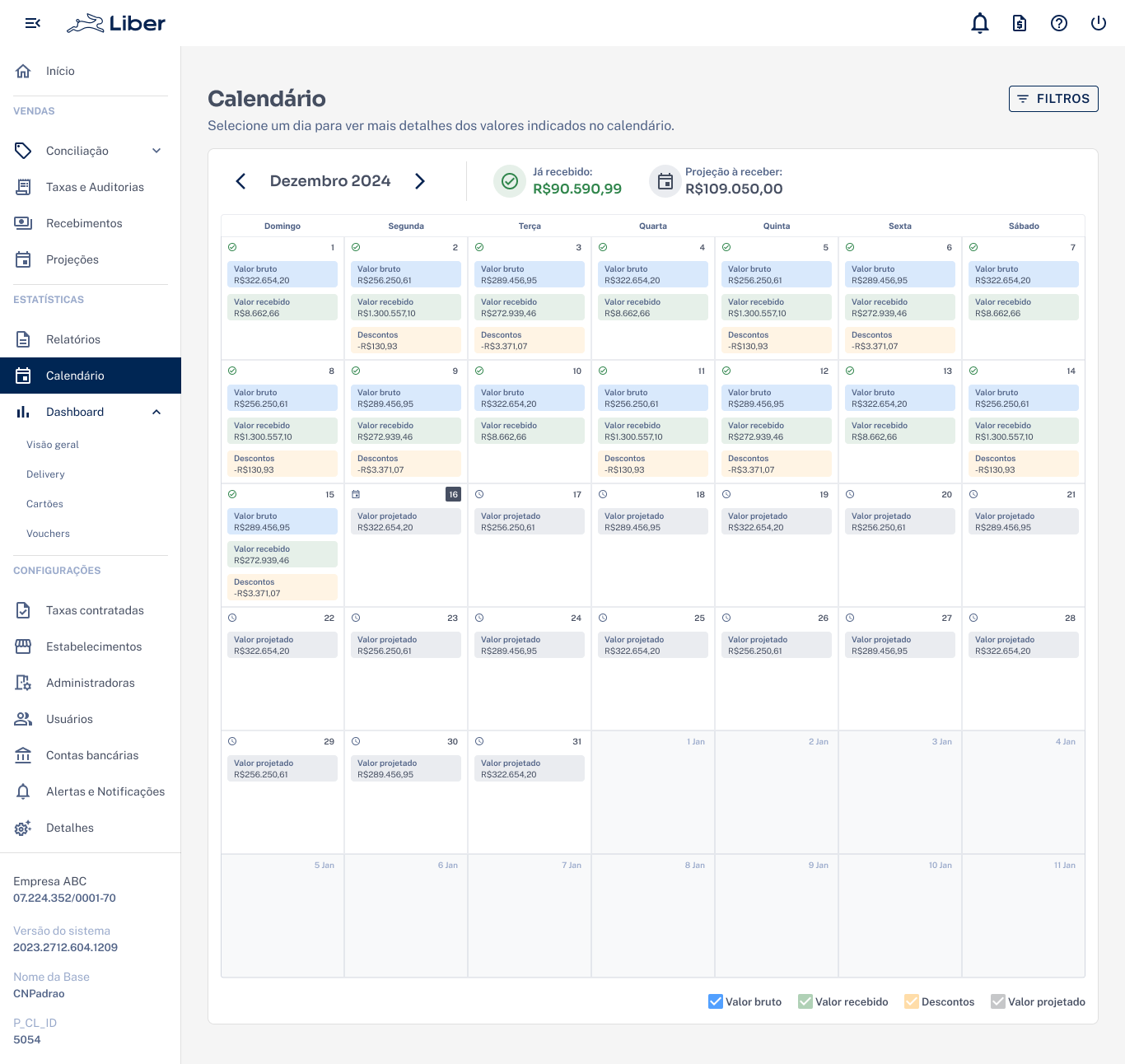Click the power logout icon
Image resolution: width=1125 pixels, height=1064 pixels.
tap(1099, 23)
